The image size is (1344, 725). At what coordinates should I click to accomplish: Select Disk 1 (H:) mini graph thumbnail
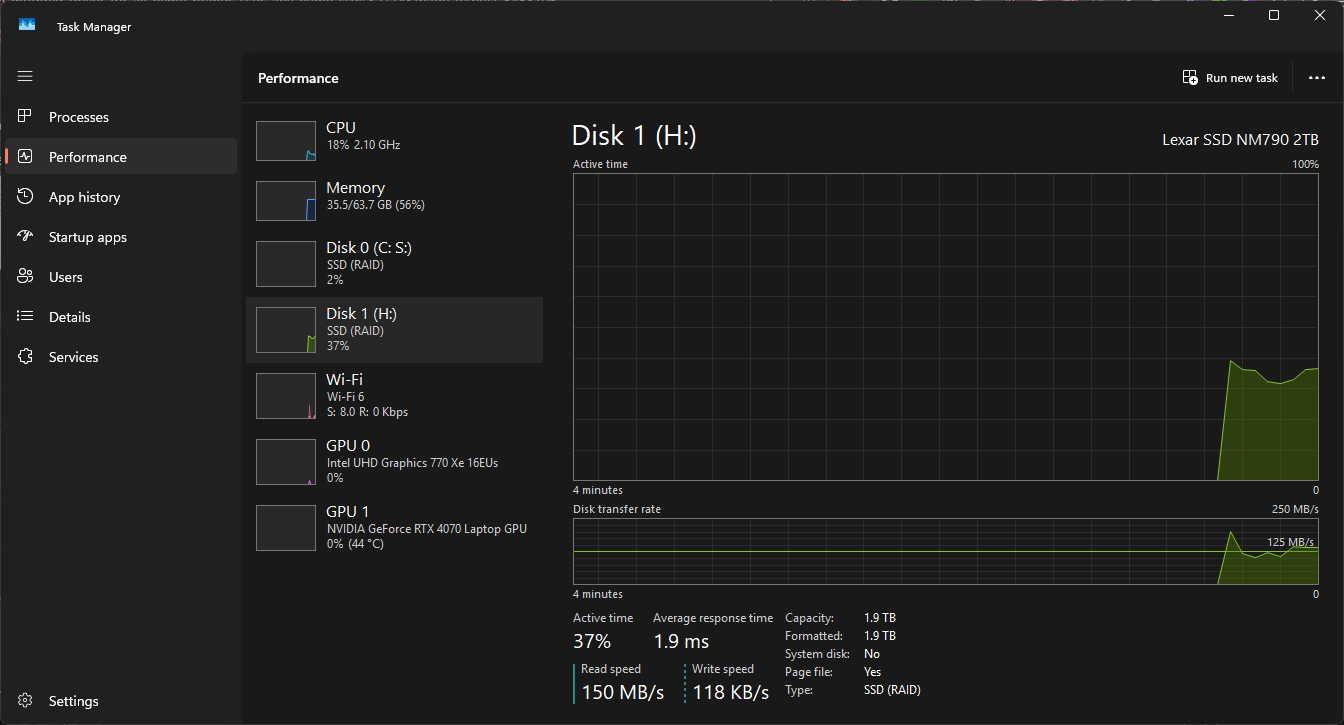[286, 330]
